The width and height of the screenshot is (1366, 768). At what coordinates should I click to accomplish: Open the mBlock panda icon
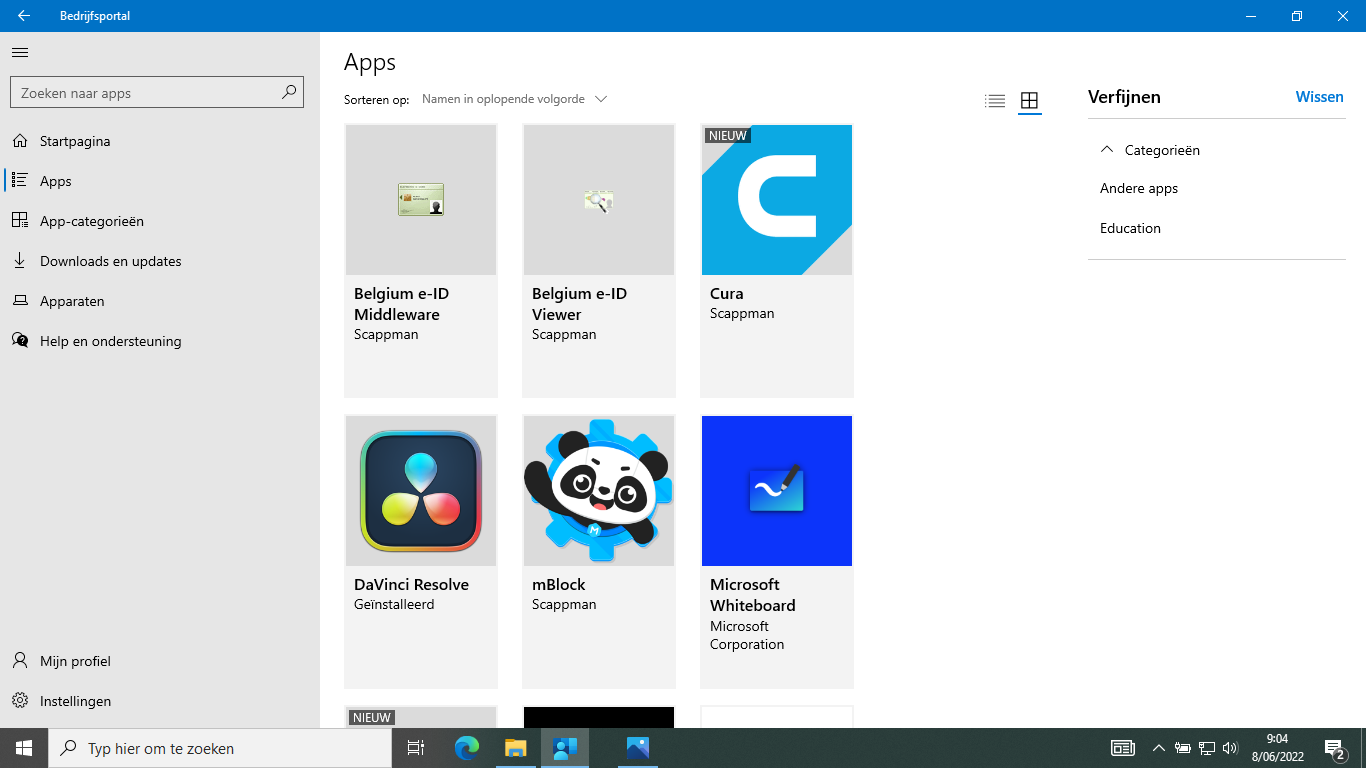click(x=599, y=491)
